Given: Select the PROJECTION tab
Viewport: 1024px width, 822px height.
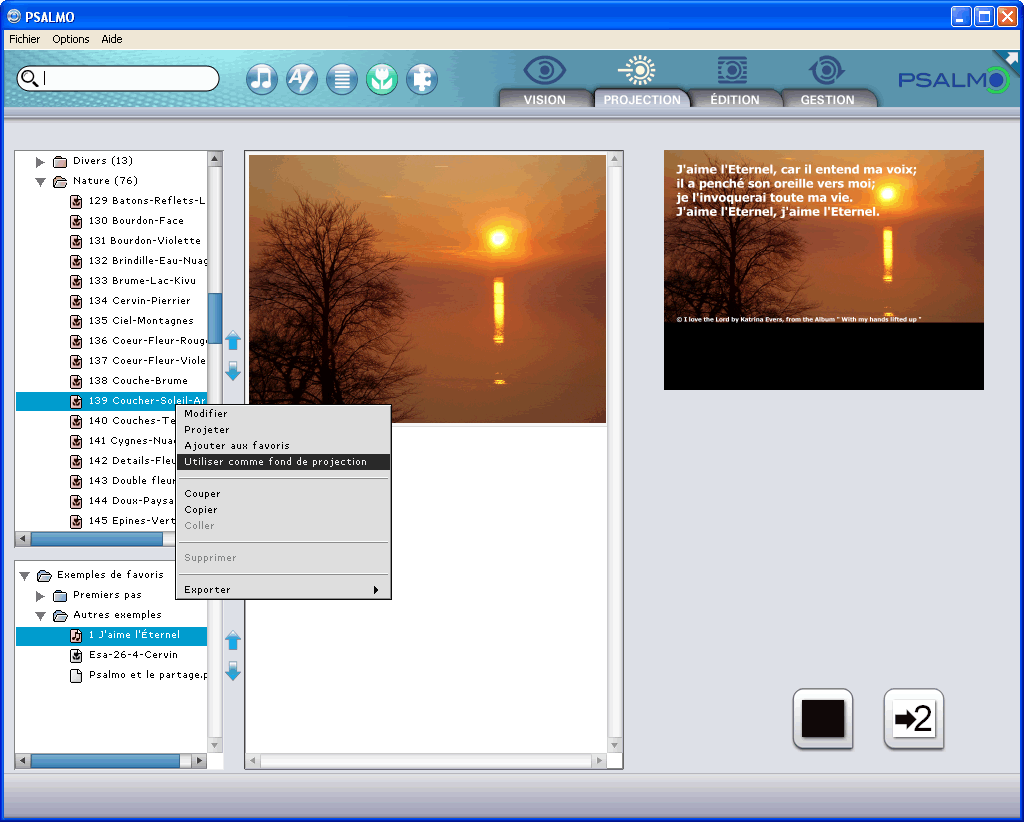Looking at the screenshot, I should [x=641, y=99].
